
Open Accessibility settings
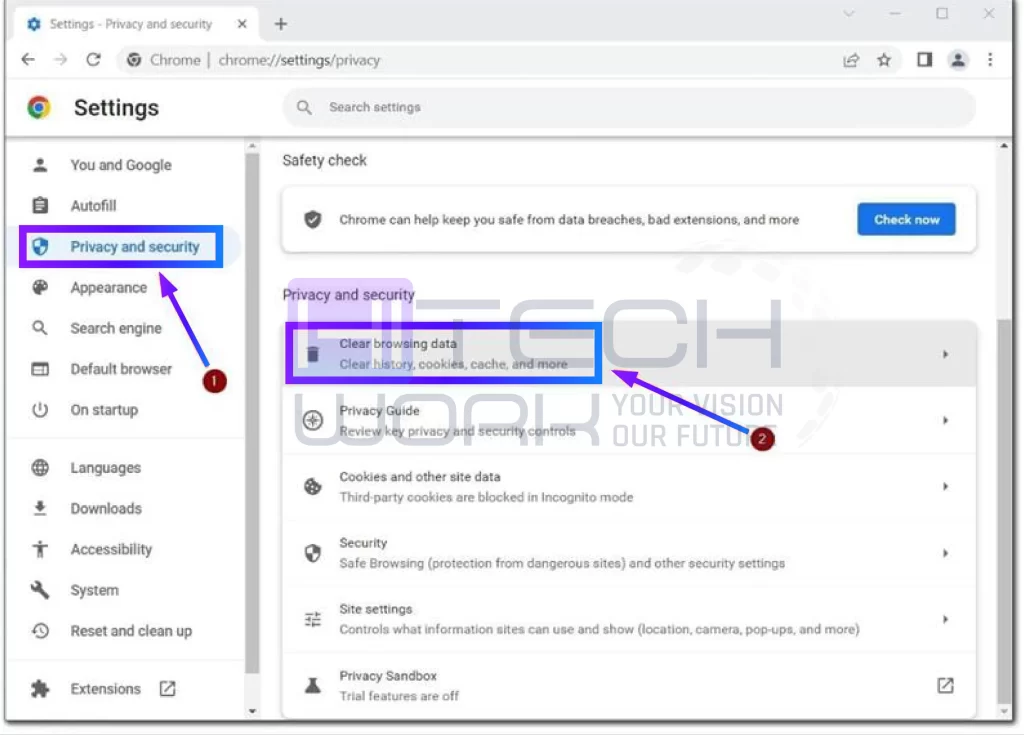click(x=111, y=550)
